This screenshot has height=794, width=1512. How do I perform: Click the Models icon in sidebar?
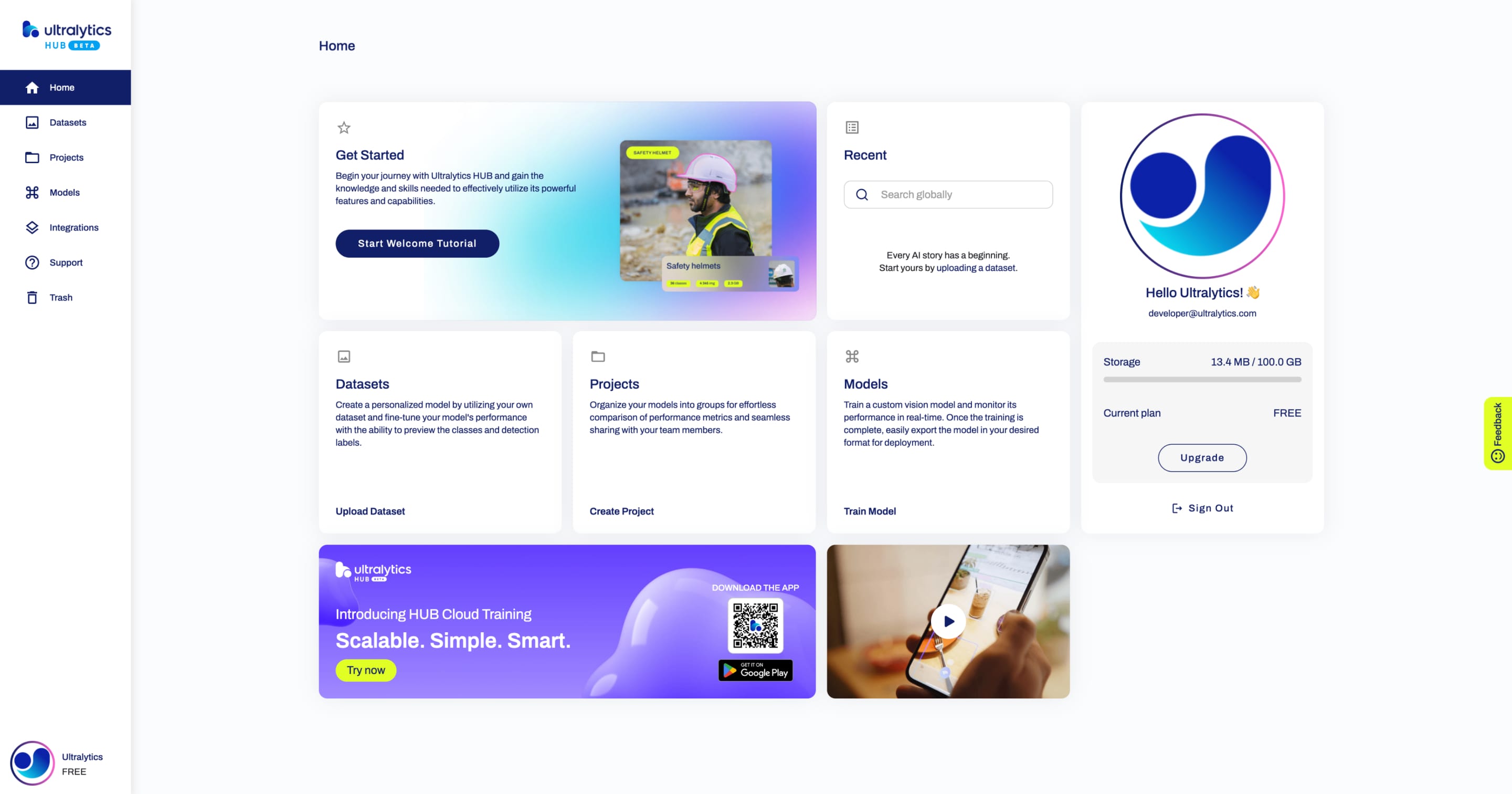(32, 192)
